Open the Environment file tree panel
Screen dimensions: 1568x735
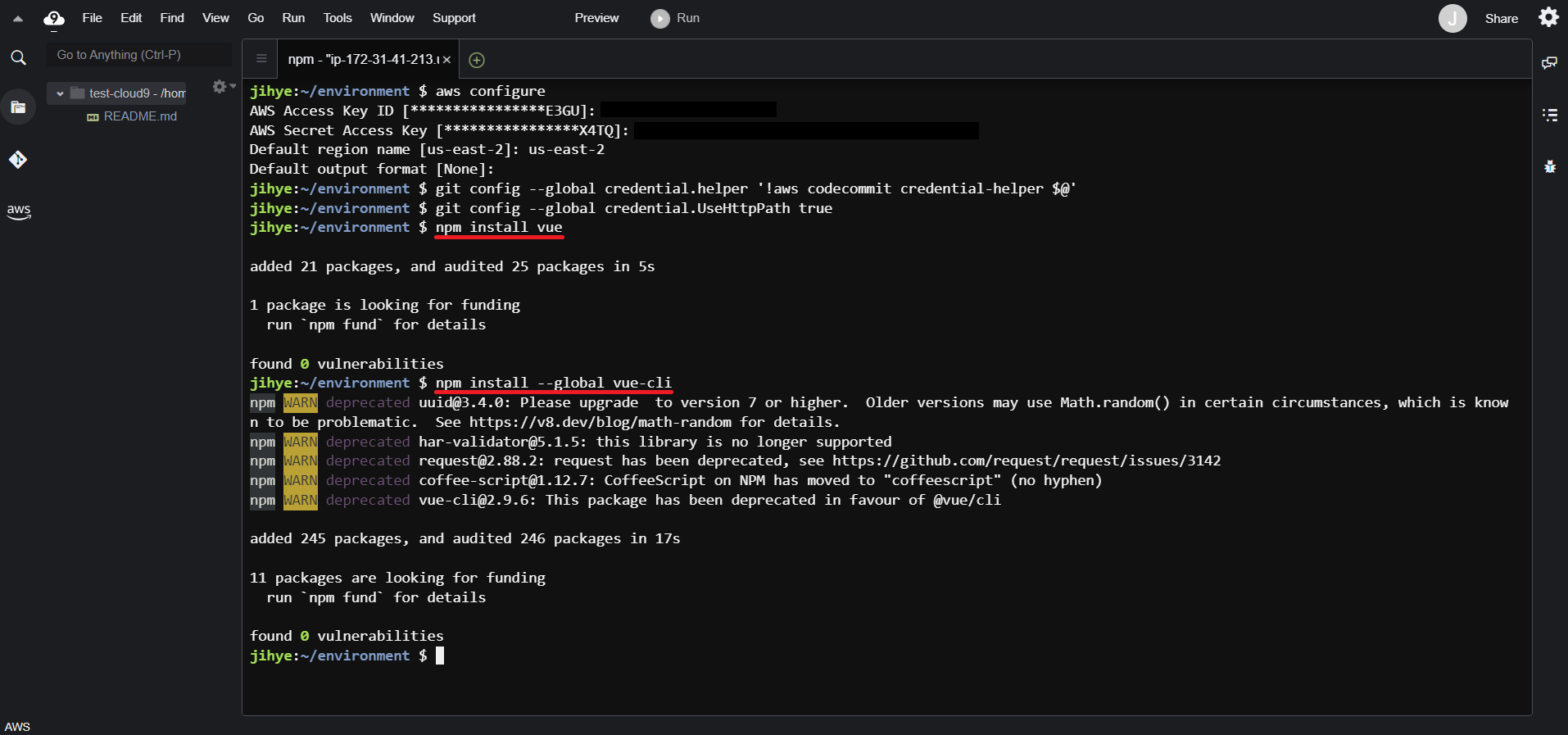point(18,107)
